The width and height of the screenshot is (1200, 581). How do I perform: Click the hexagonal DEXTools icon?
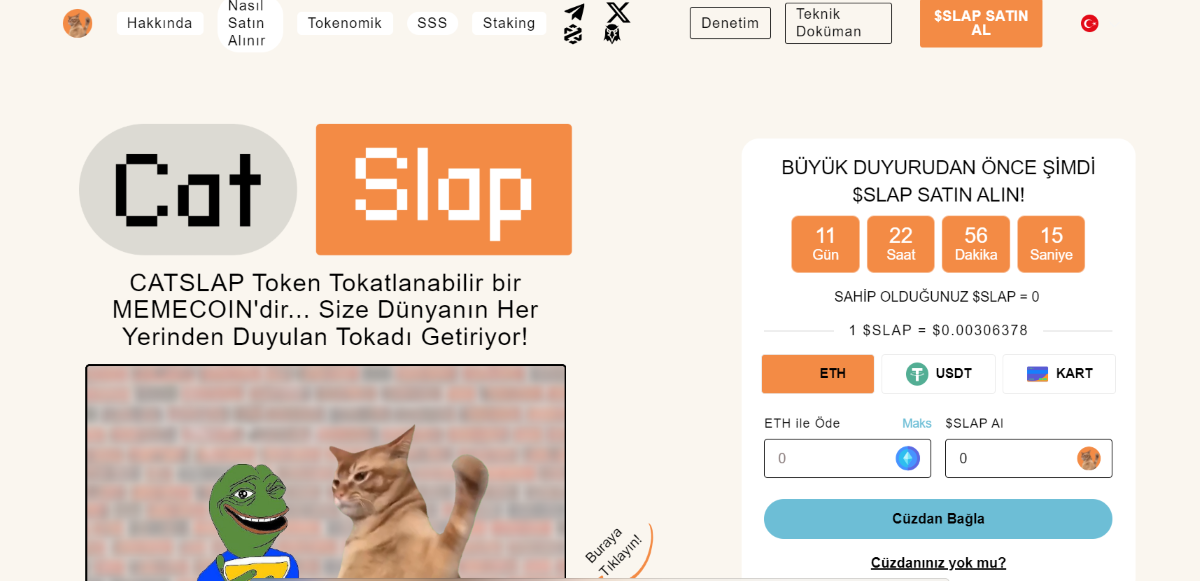pos(573,34)
